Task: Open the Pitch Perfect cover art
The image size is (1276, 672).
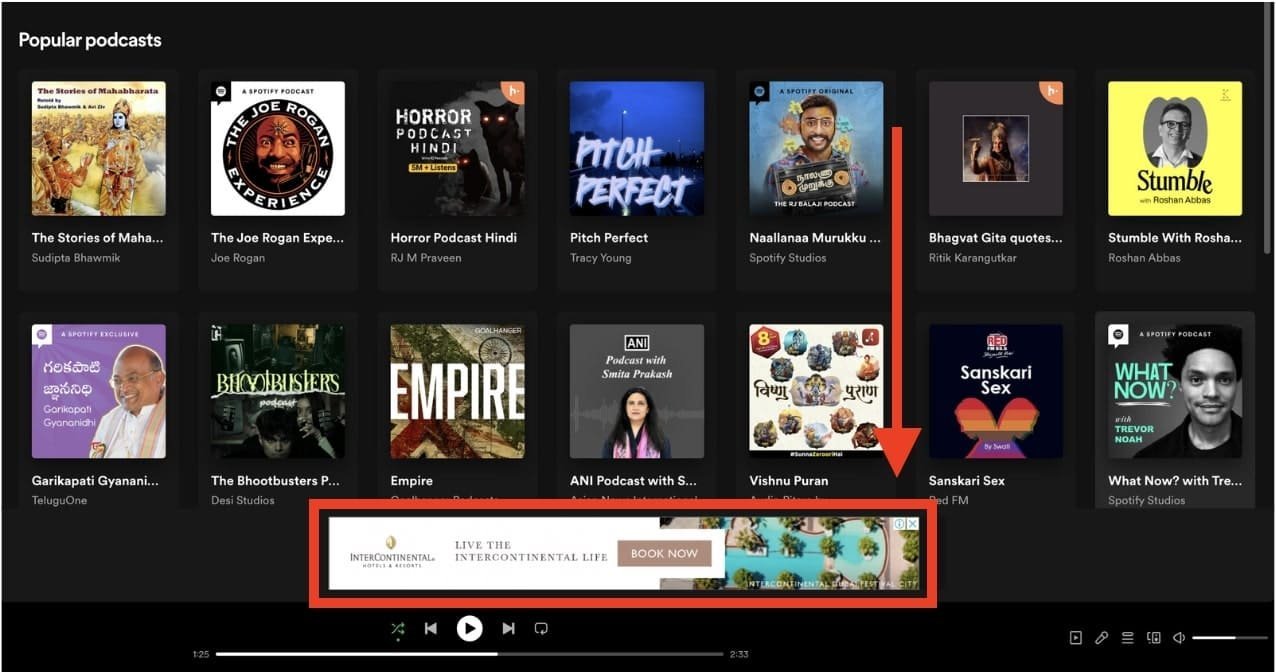Action: tap(637, 148)
